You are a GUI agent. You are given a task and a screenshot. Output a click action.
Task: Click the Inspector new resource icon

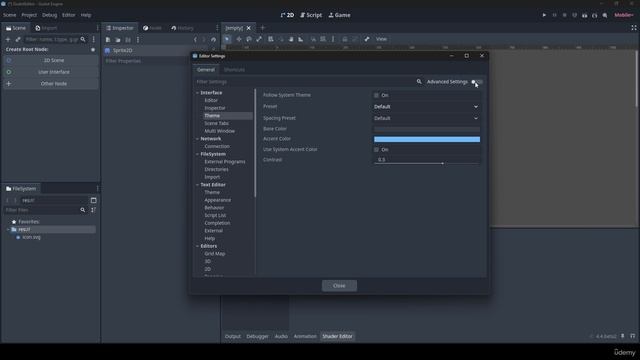pyautogui.click(x=108, y=40)
